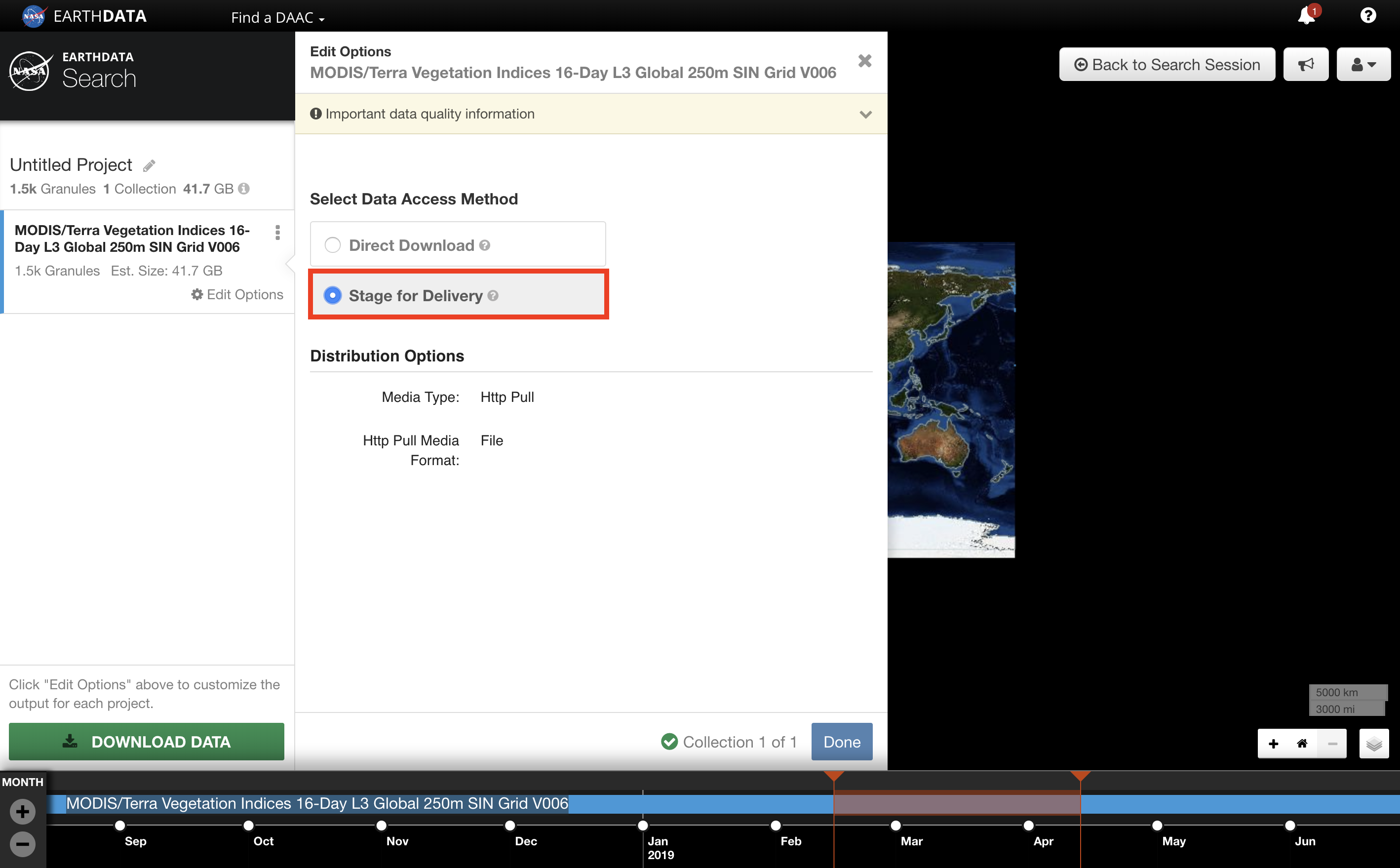This screenshot has height=868, width=1400.
Task: Click the feedback megaphone button
Action: click(x=1306, y=64)
